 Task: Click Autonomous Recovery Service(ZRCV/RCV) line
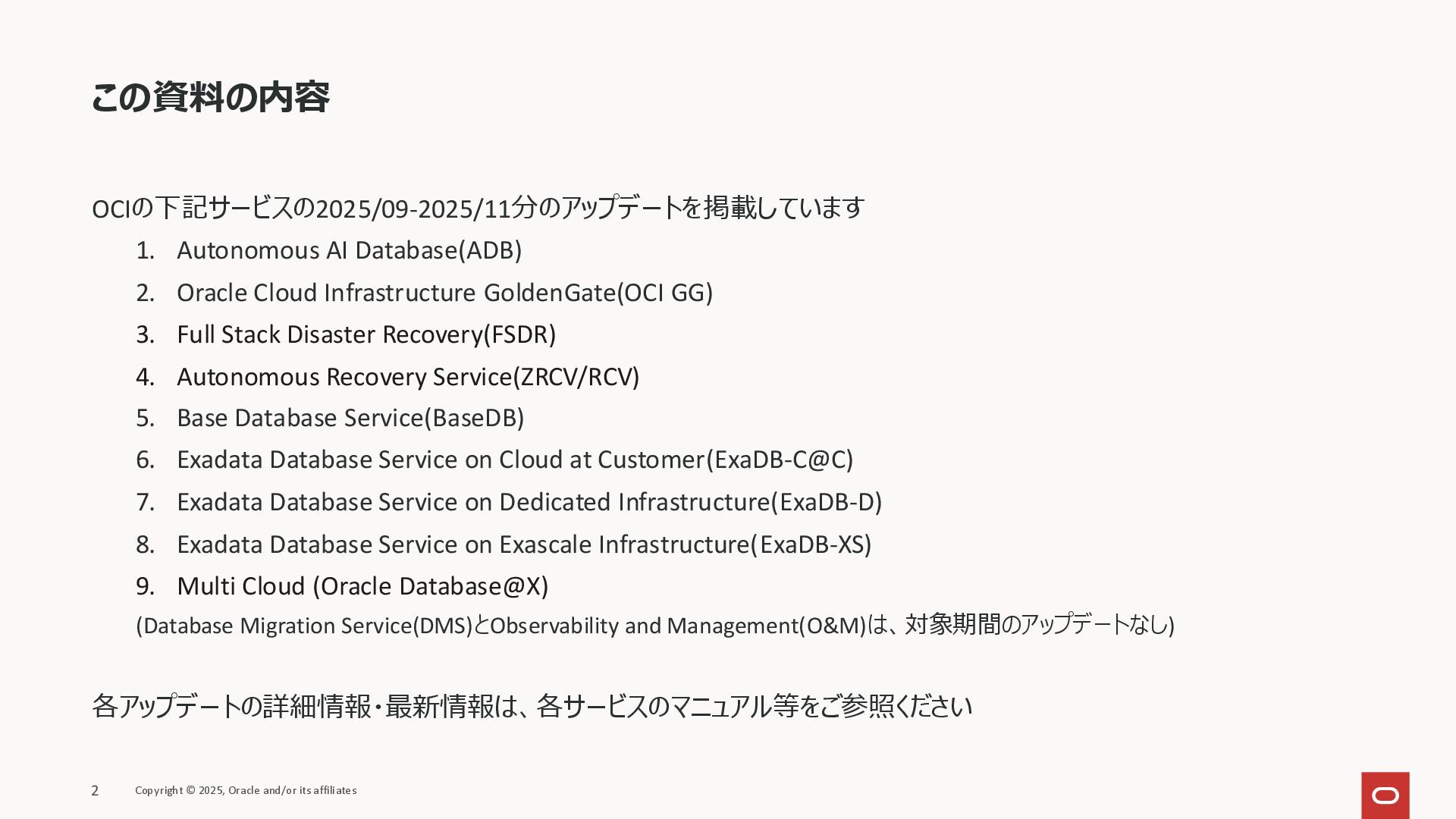tap(408, 377)
